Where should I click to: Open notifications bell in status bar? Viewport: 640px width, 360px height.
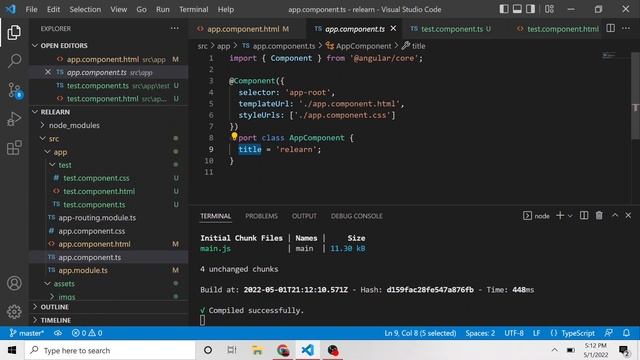coord(626,333)
